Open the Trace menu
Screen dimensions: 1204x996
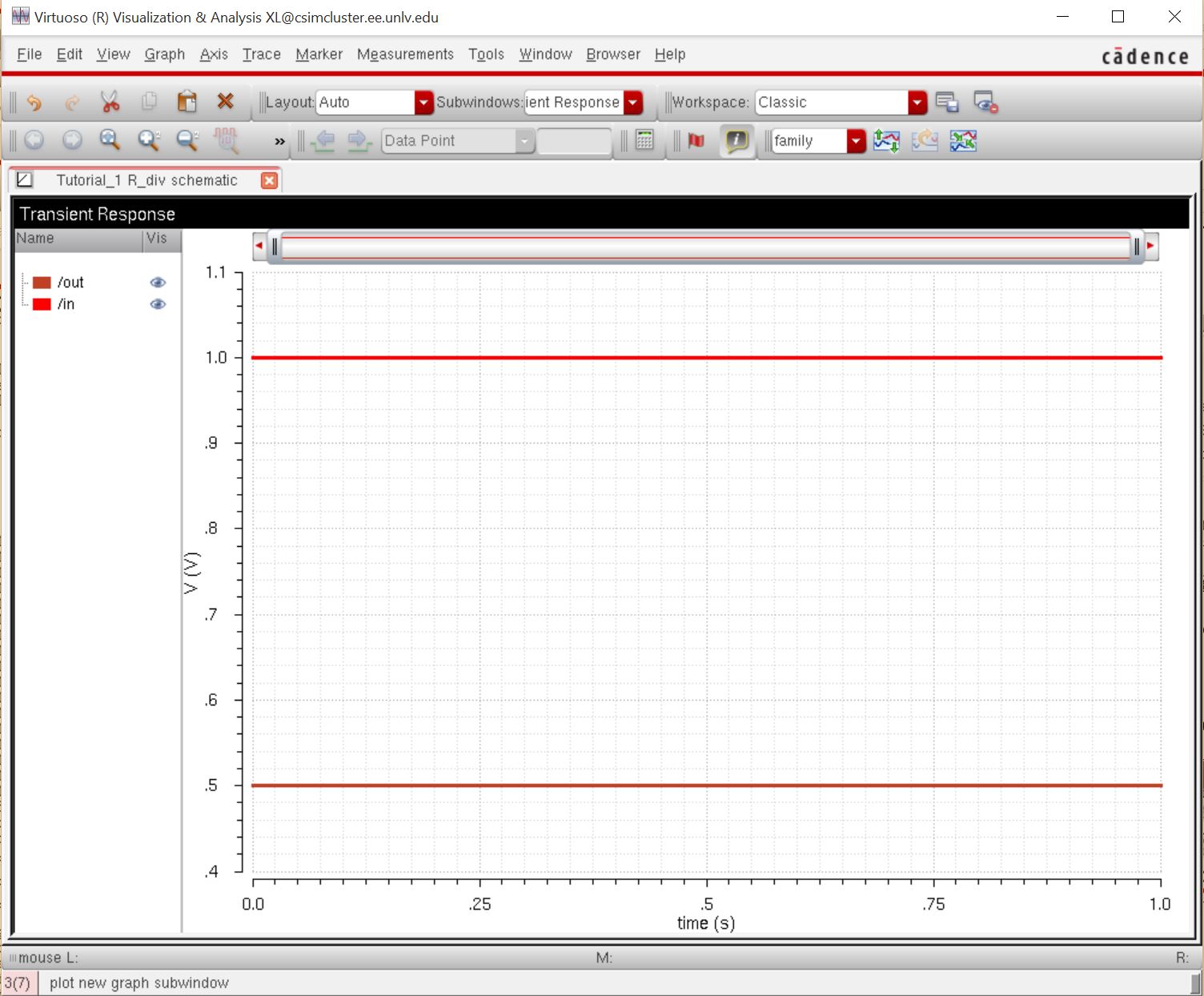(261, 54)
